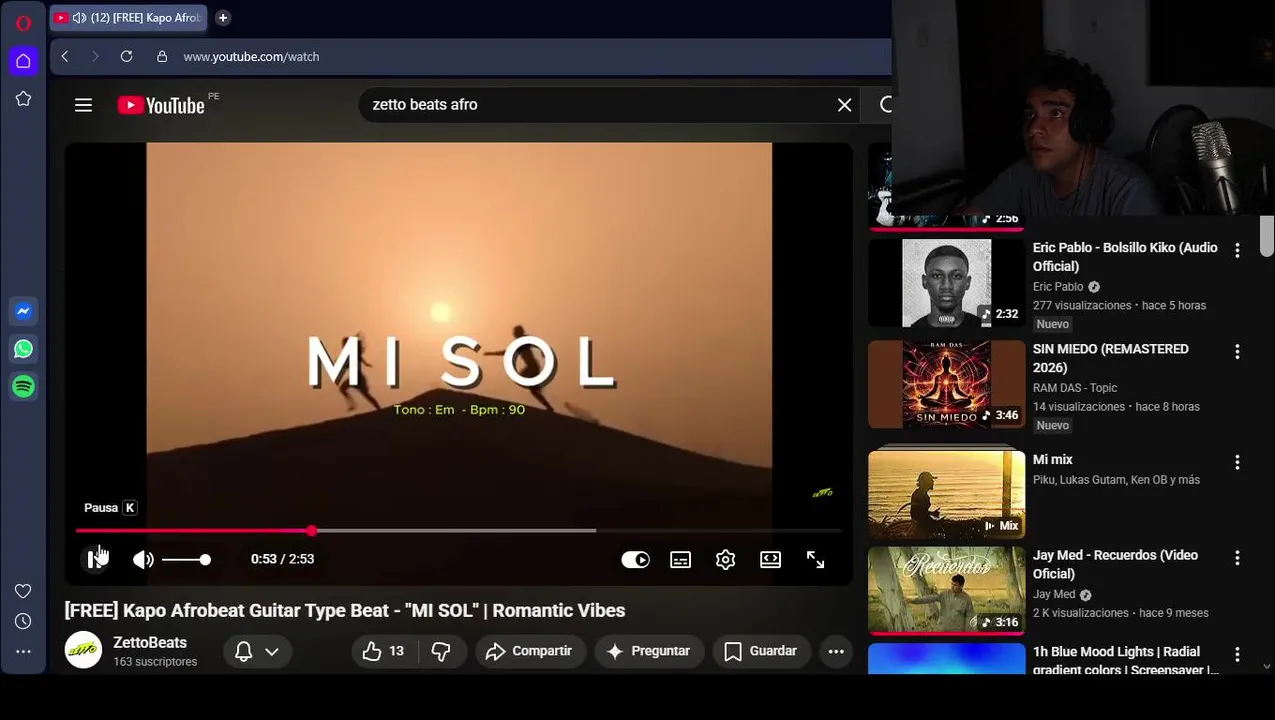1275x720 pixels.
Task: Open options menu for Jay Med video
Action: [x=1237, y=557]
